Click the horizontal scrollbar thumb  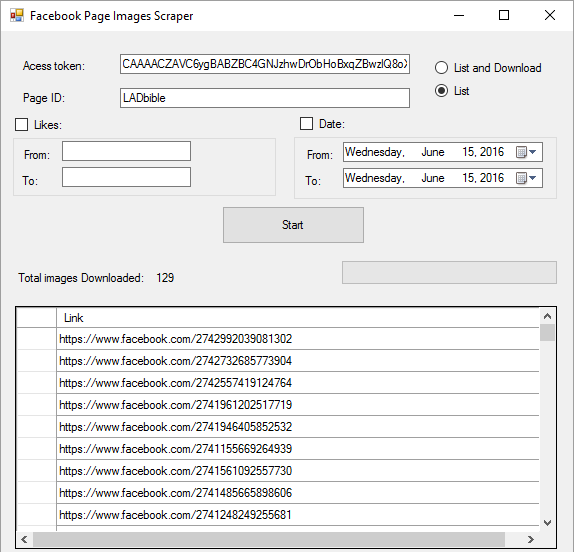269,539
